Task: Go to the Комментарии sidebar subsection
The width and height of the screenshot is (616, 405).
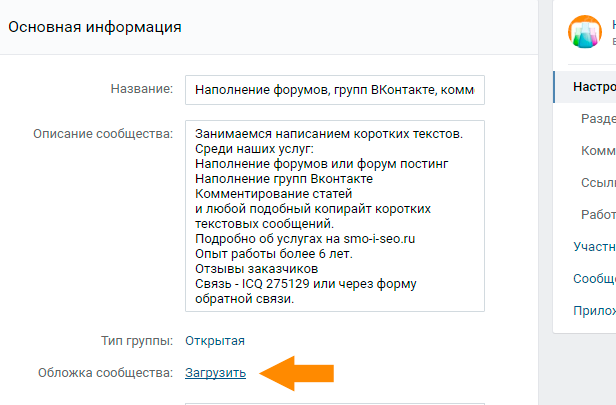Action: [x=597, y=150]
